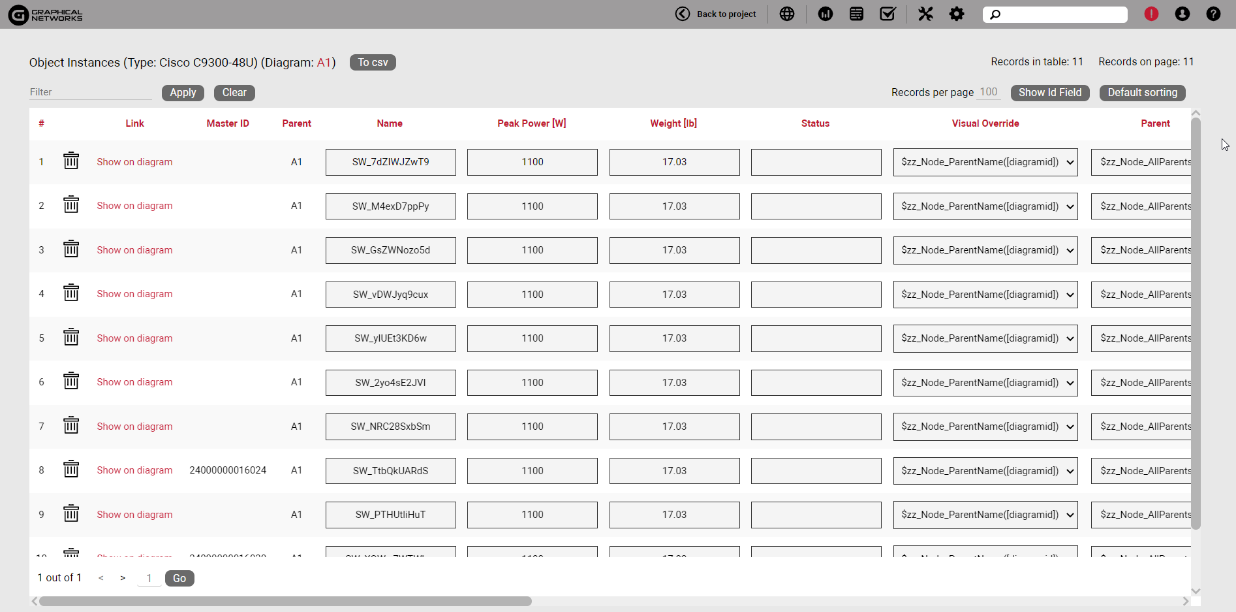Click the Default sorting button
This screenshot has width=1236, height=612.
[1142, 92]
